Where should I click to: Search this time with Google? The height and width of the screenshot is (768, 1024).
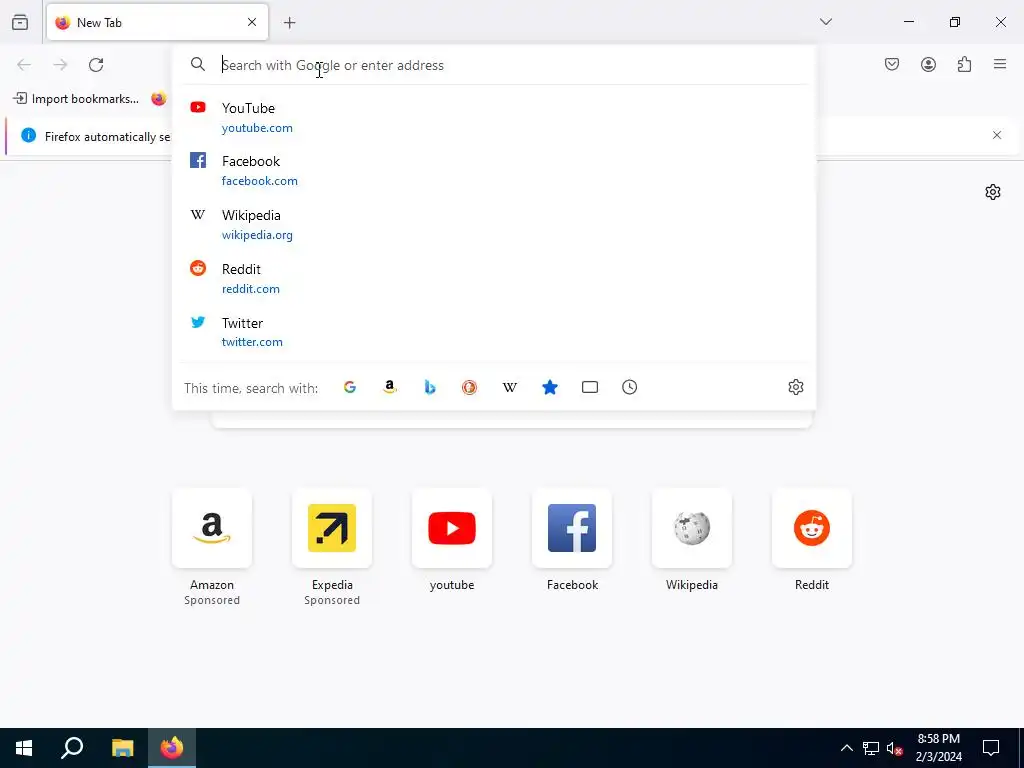[350, 387]
